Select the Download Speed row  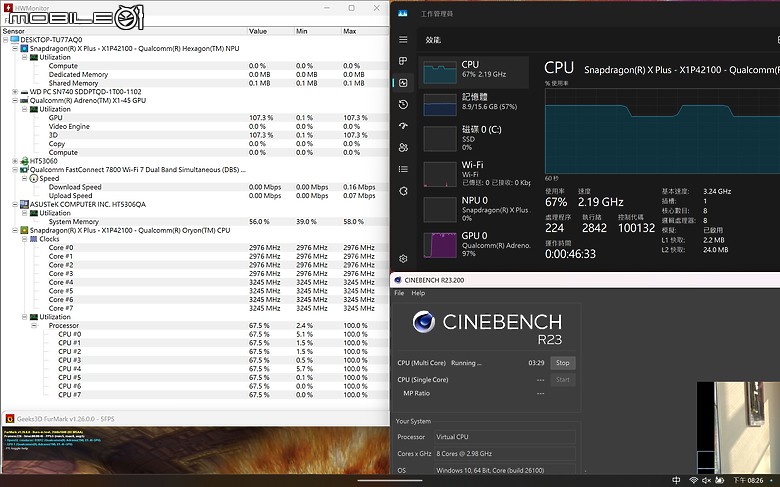195,187
